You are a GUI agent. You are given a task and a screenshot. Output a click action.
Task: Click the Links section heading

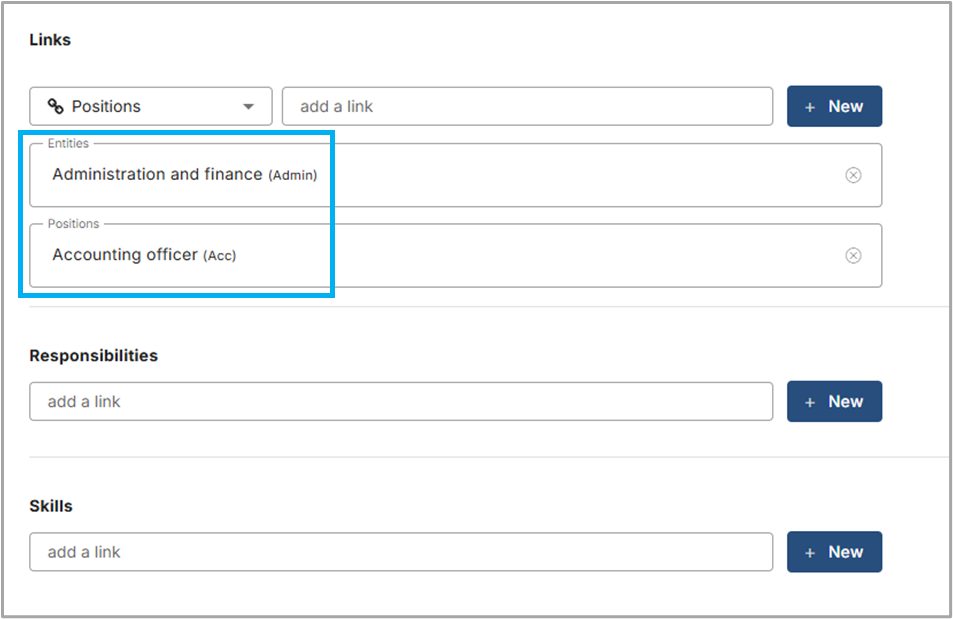click(50, 40)
